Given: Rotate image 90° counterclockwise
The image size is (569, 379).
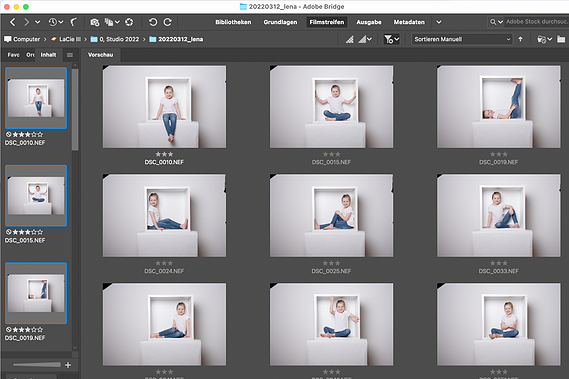Looking at the screenshot, I should coord(153,22).
